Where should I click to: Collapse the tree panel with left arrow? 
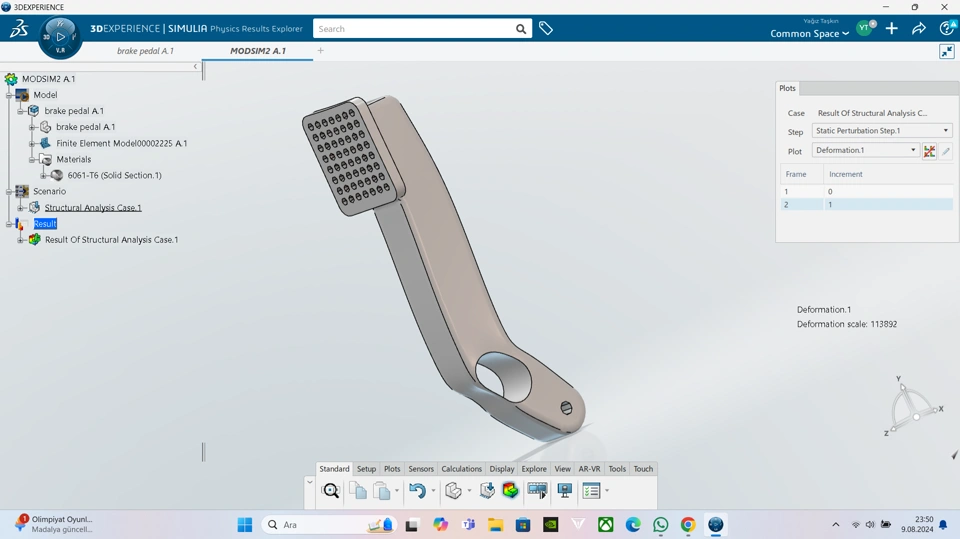(195, 66)
